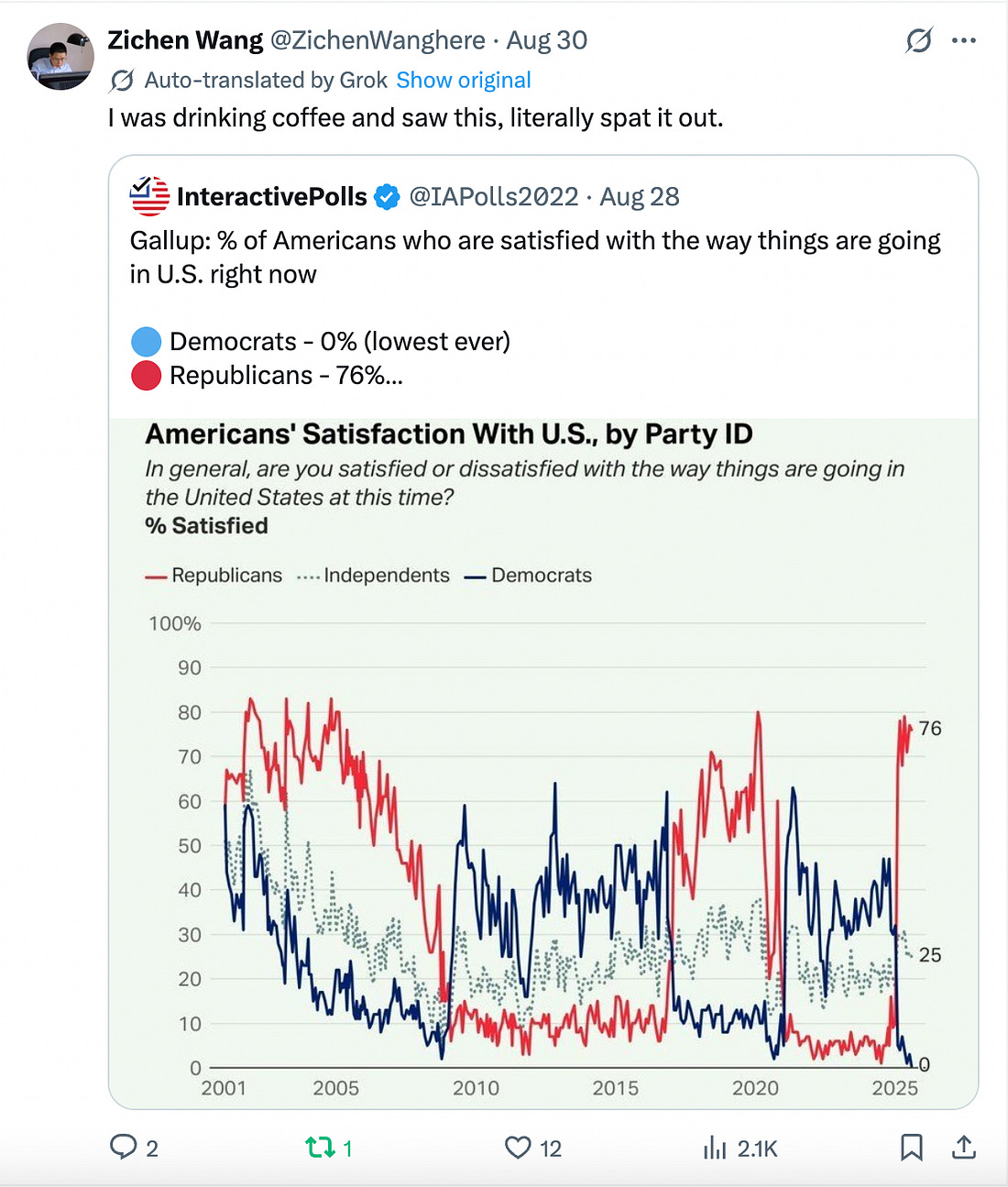Viewport: 1008px width, 1187px height.
Task: Click the Aug 30 post timestamp
Action: click(x=547, y=40)
